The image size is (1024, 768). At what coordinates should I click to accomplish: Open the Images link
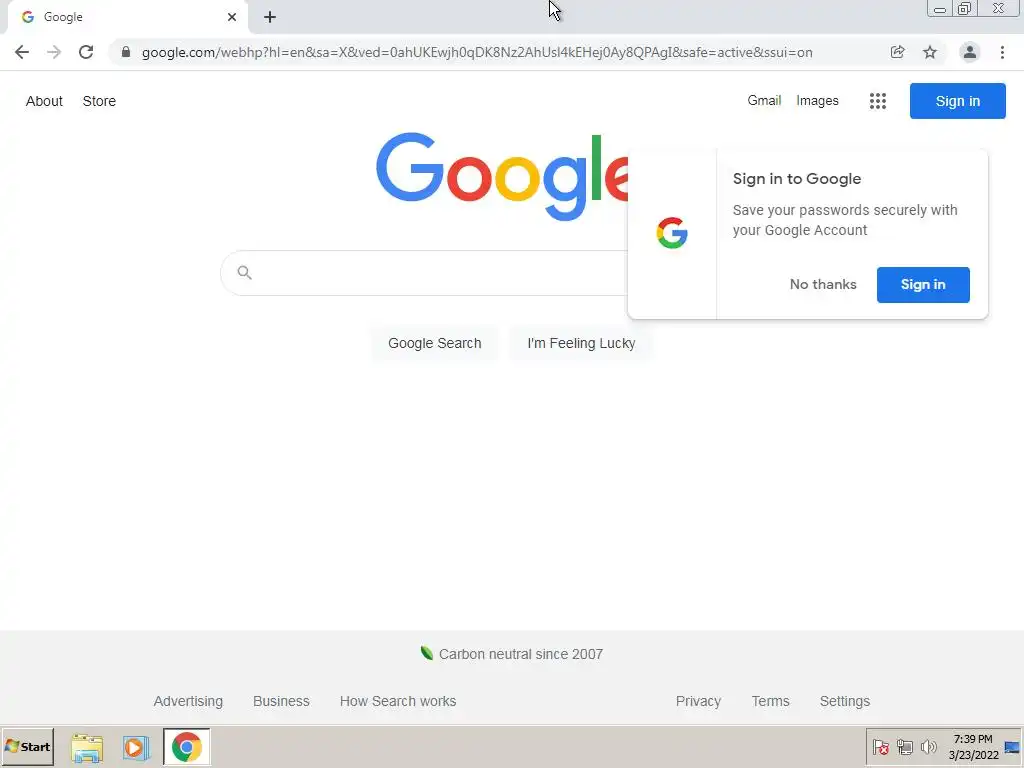point(817,101)
